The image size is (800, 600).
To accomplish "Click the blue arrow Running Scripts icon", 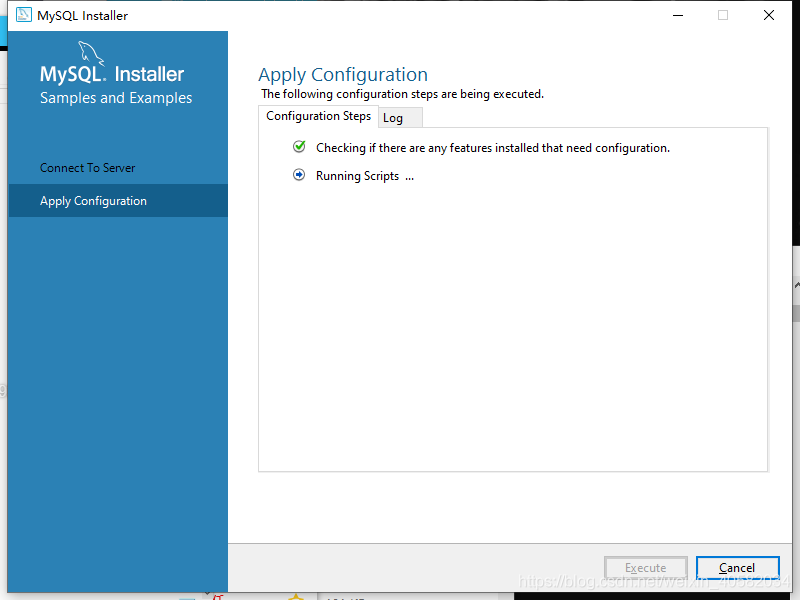I will pos(299,175).
